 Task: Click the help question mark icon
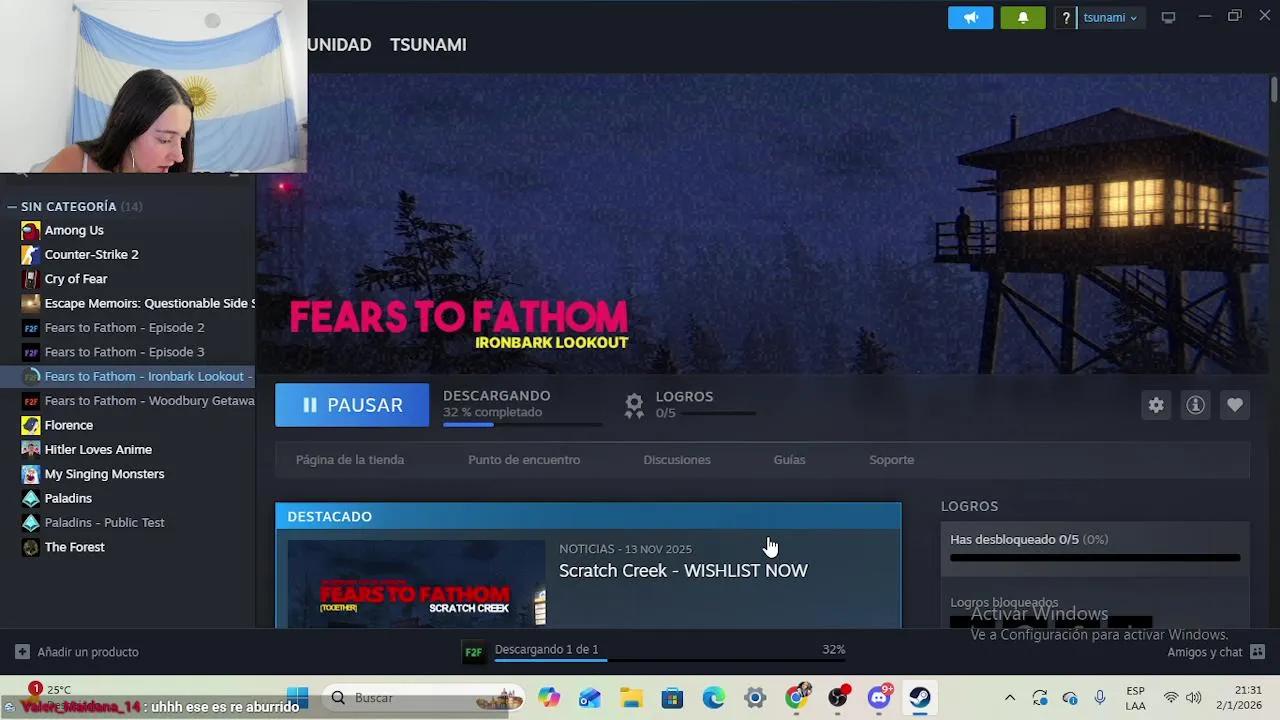[1066, 17]
